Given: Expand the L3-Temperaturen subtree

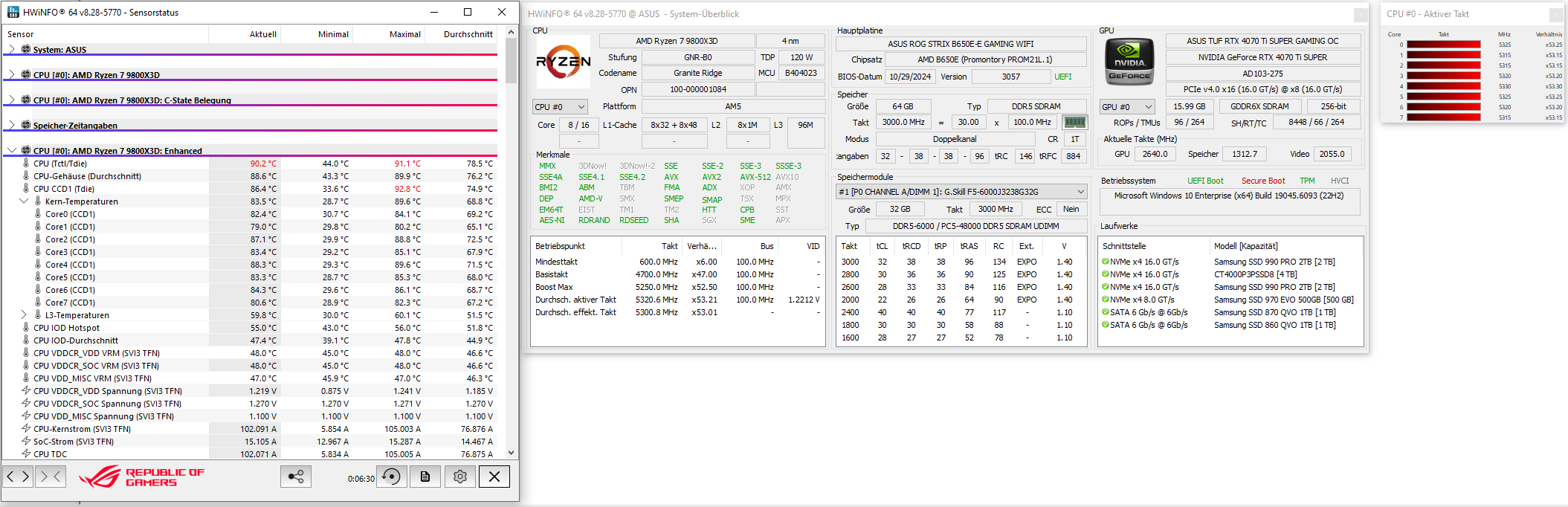Looking at the screenshot, I should click(24, 315).
